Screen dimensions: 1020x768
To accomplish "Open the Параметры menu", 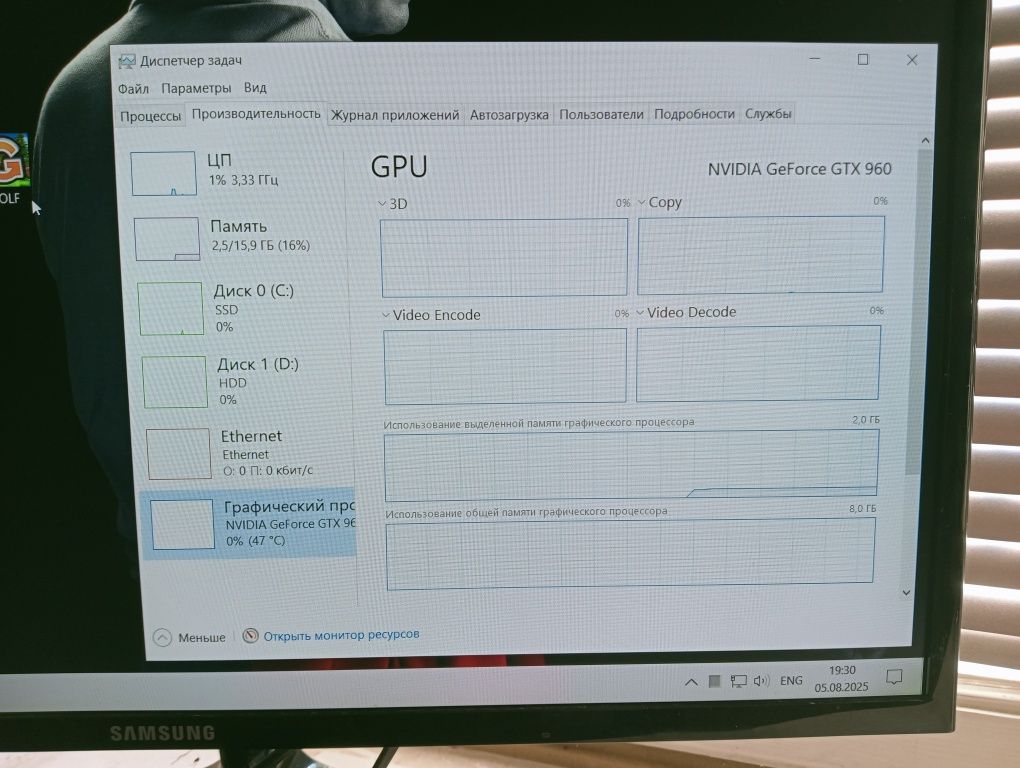I will pyautogui.click(x=196, y=88).
